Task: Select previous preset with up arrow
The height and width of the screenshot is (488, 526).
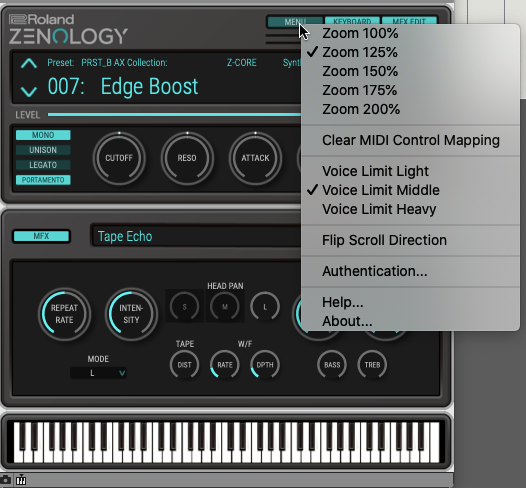Action: [x=29, y=63]
